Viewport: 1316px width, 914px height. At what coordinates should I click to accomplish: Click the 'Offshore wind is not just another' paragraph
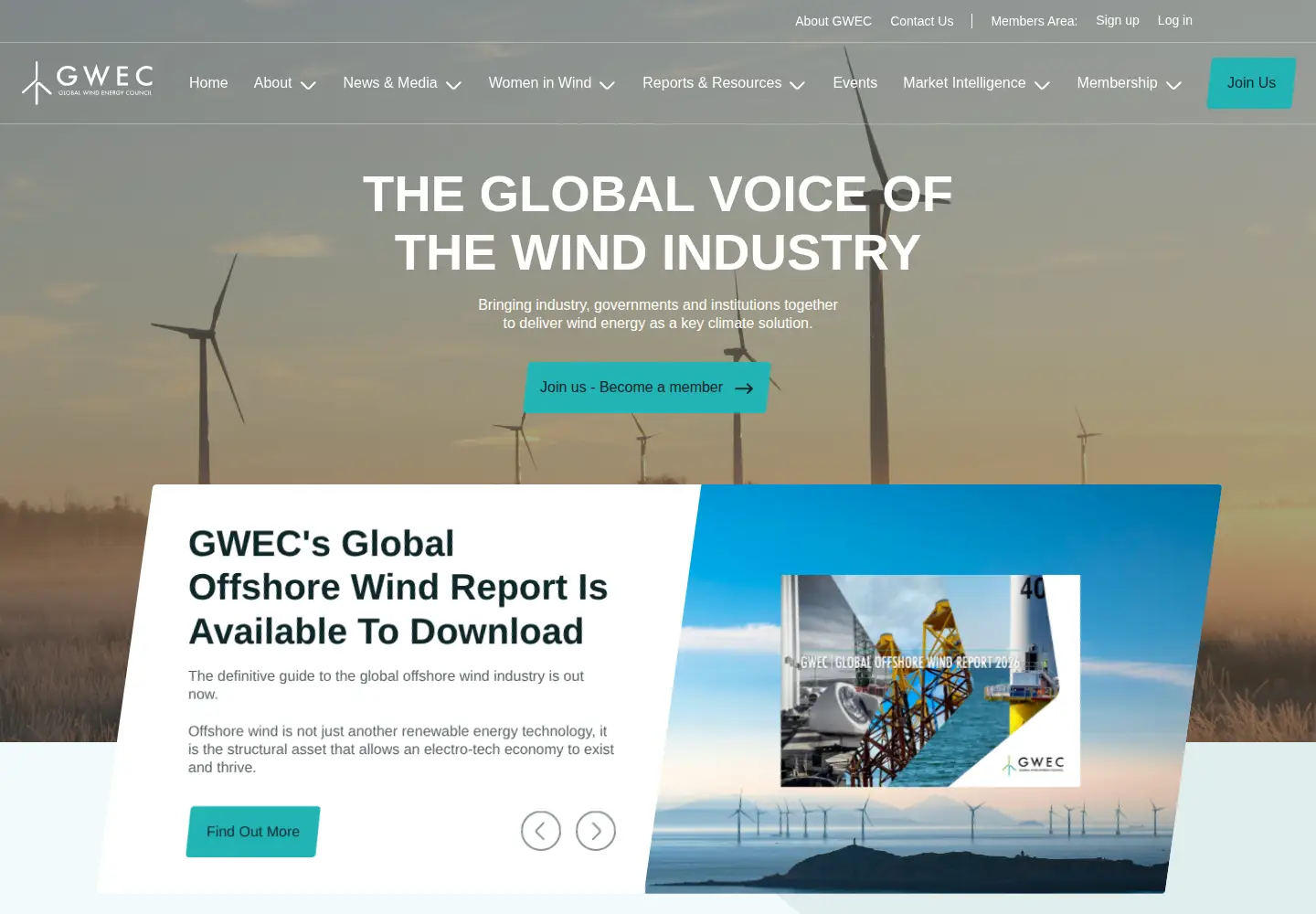tap(401, 749)
